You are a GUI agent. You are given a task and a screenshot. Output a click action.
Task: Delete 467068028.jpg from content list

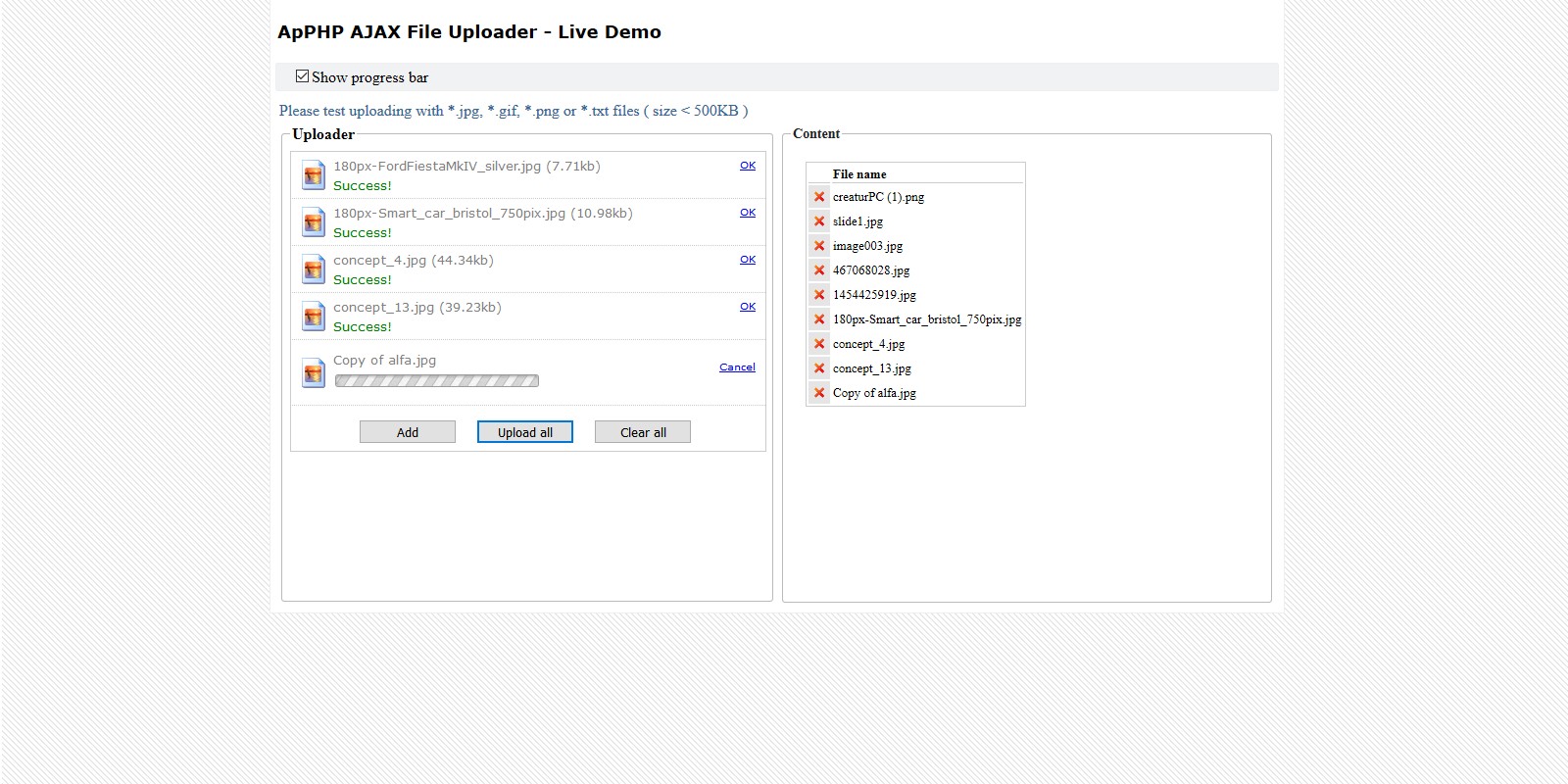819,270
